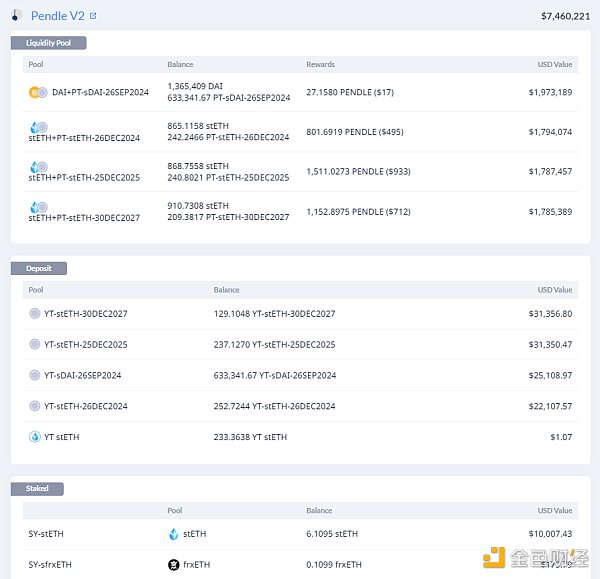This screenshot has width=600, height=579.
Task: Click reward 801.6919 PENDLE ($495)
Action: [355, 132]
